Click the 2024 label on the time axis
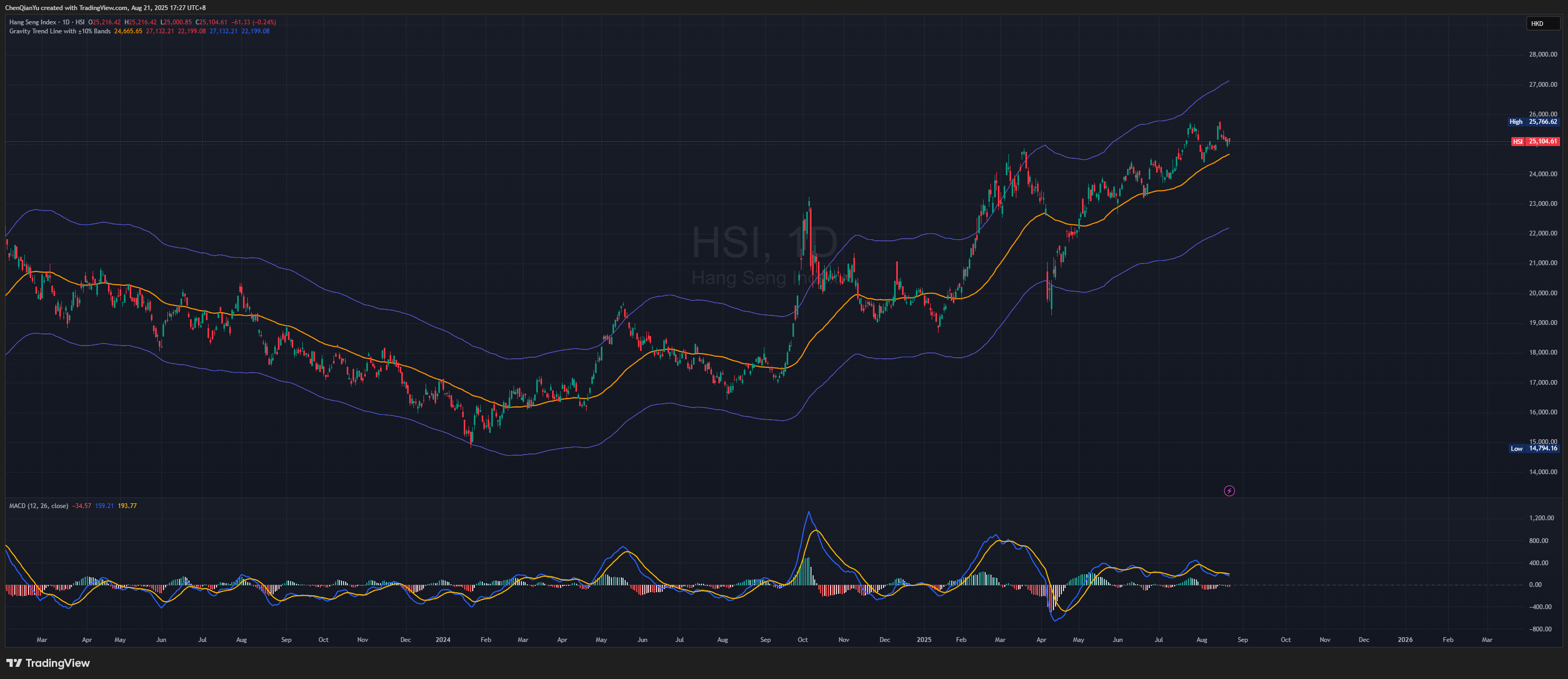Image resolution: width=1568 pixels, height=679 pixels. [443, 639]
